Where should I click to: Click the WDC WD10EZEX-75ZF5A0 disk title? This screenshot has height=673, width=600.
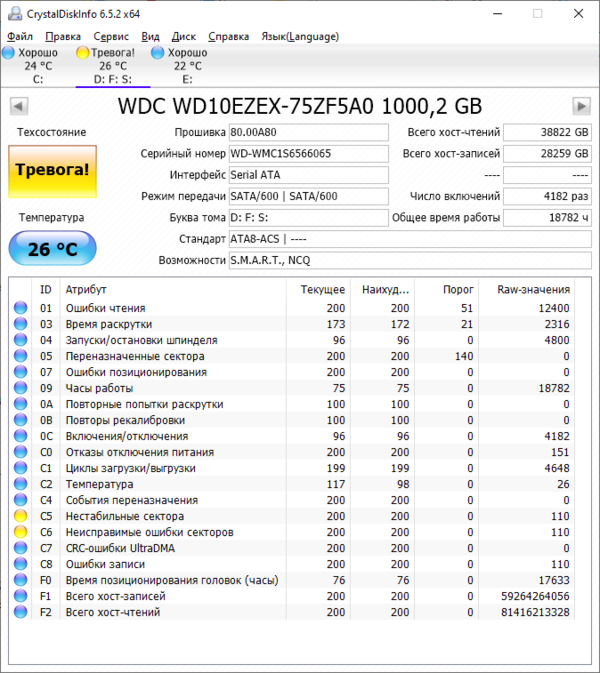click(x=300, y=106)
